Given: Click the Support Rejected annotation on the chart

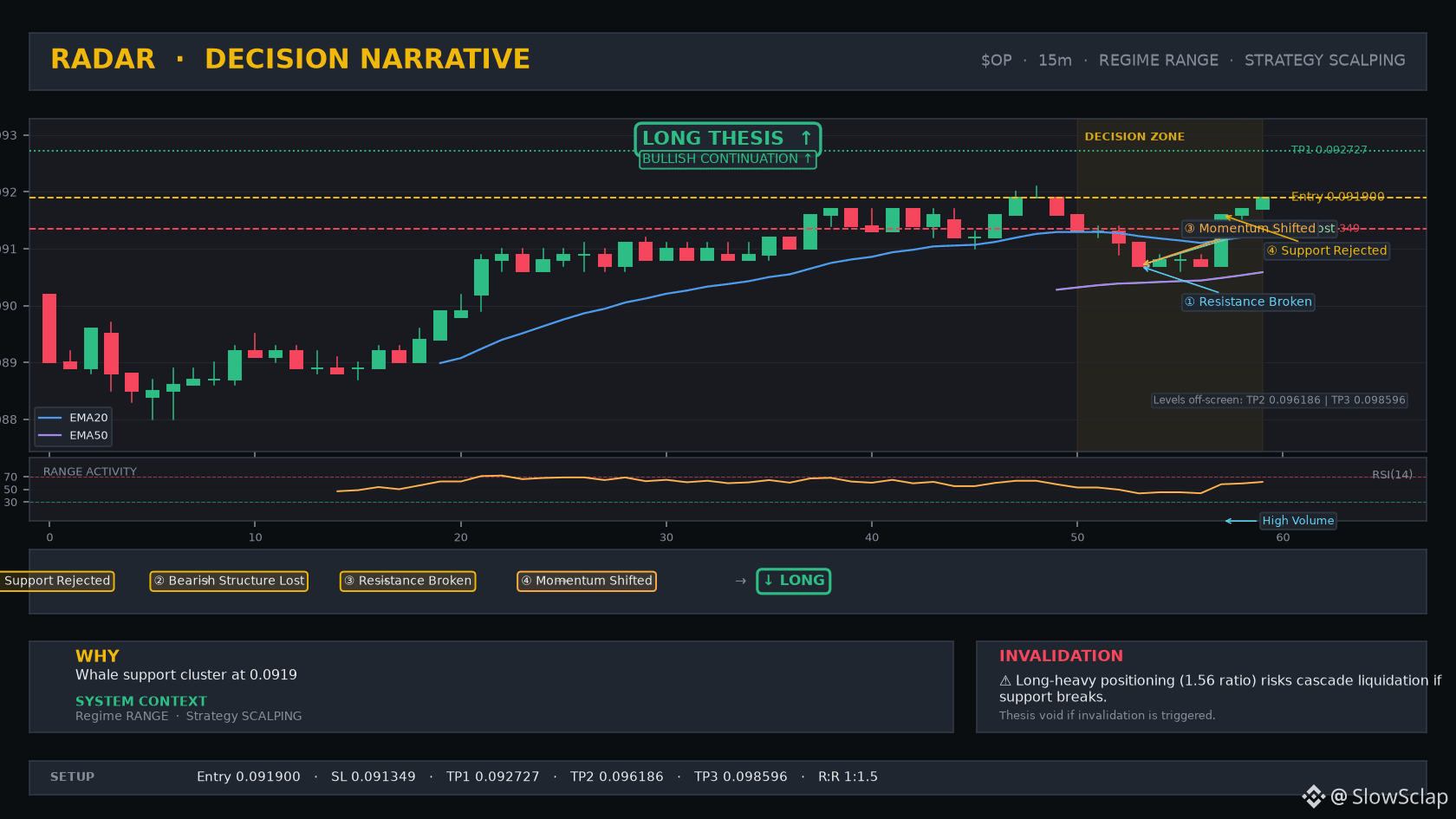Looking at the screenshot, I should click(x=1327, y=250).
